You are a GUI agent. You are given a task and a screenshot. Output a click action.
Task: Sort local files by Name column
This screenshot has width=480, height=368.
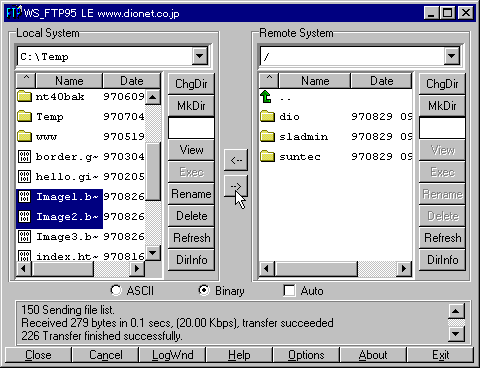[x=69, y=81]
